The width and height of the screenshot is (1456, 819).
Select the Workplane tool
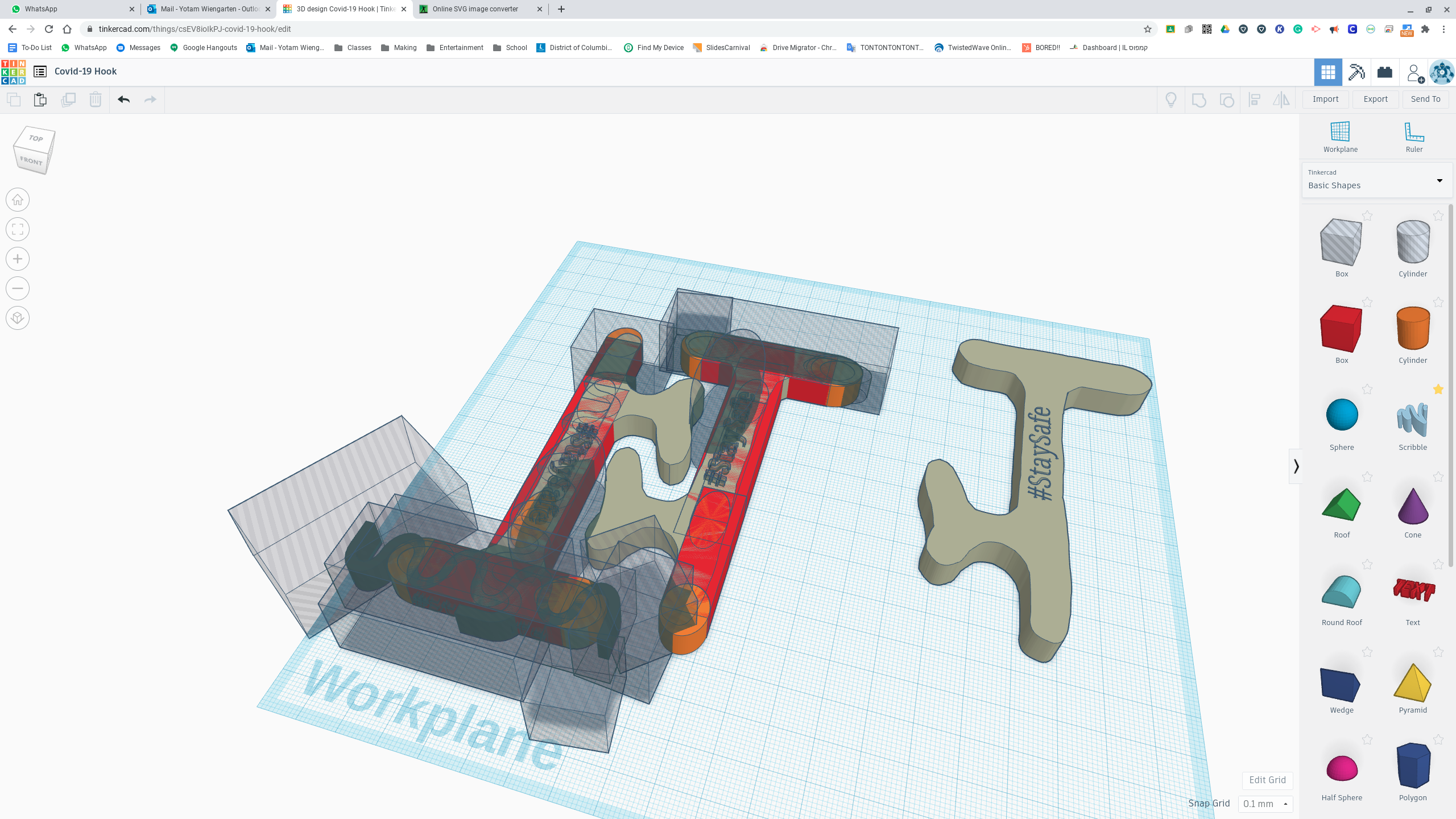(1341, 137)
